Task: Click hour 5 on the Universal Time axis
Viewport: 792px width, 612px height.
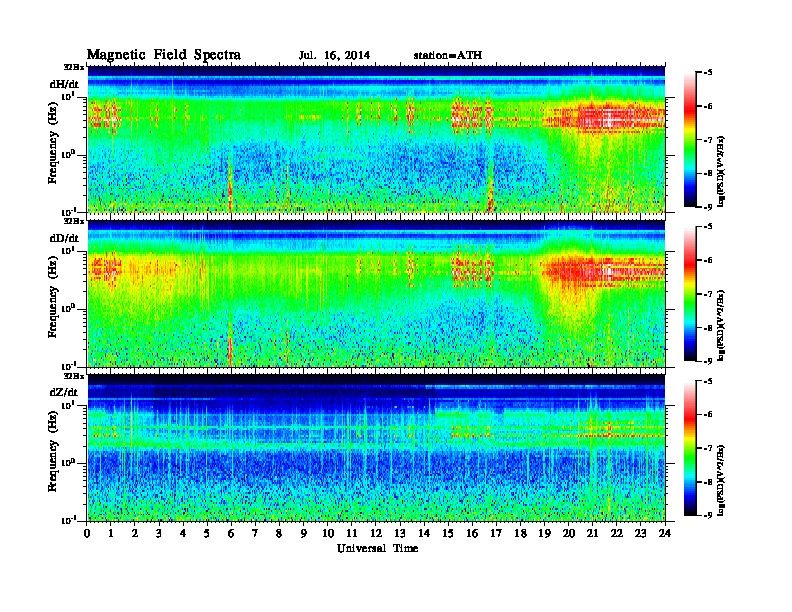Action: pos(207,534)
